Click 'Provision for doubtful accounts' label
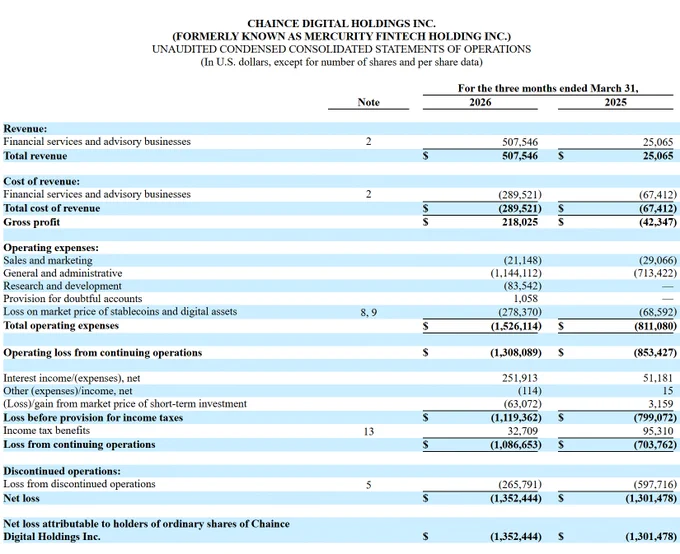Image resolution: width=680 pixels, height=554 pixels. [x=72, y=299]
